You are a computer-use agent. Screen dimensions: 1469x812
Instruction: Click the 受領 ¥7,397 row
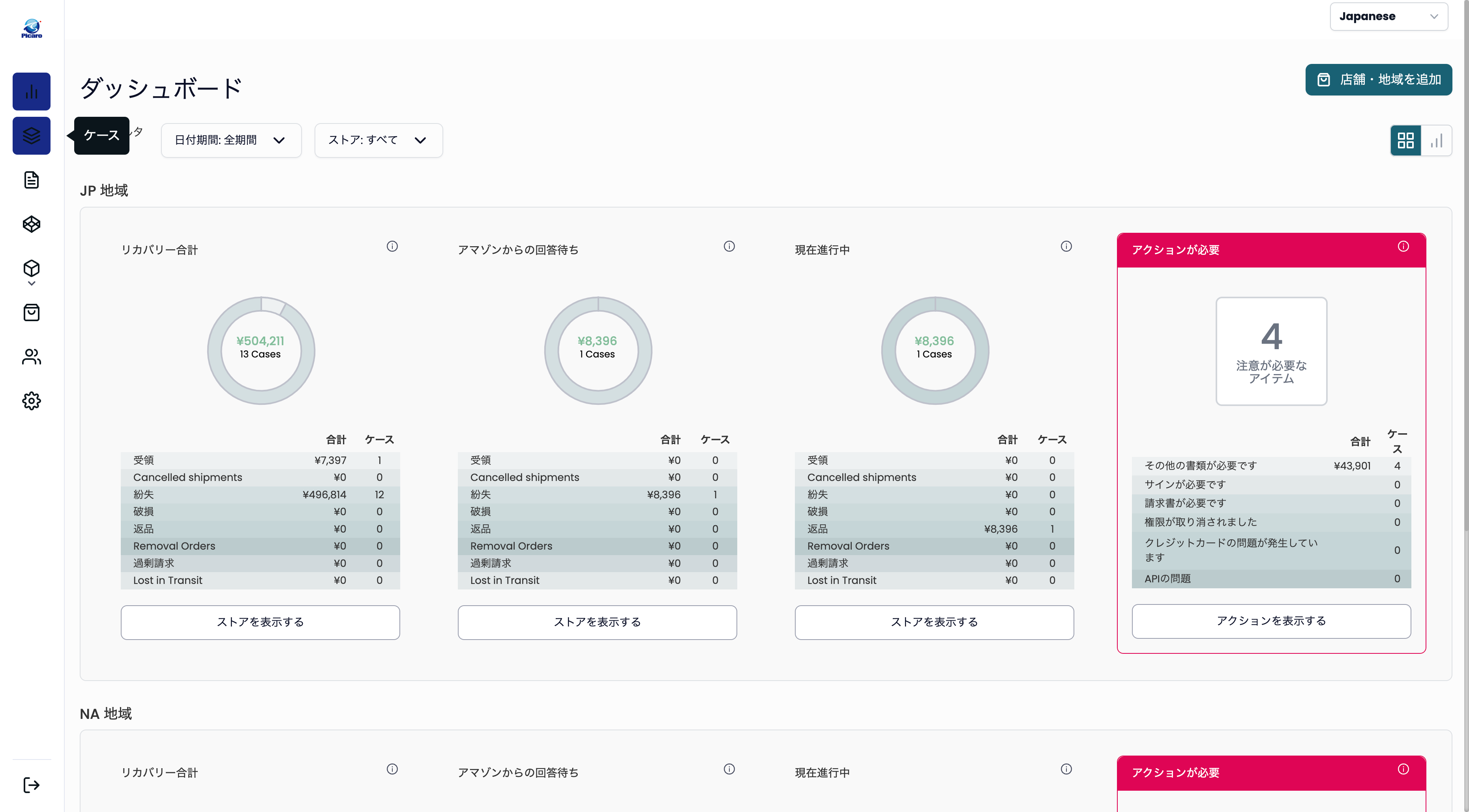[x=260, y=460]
